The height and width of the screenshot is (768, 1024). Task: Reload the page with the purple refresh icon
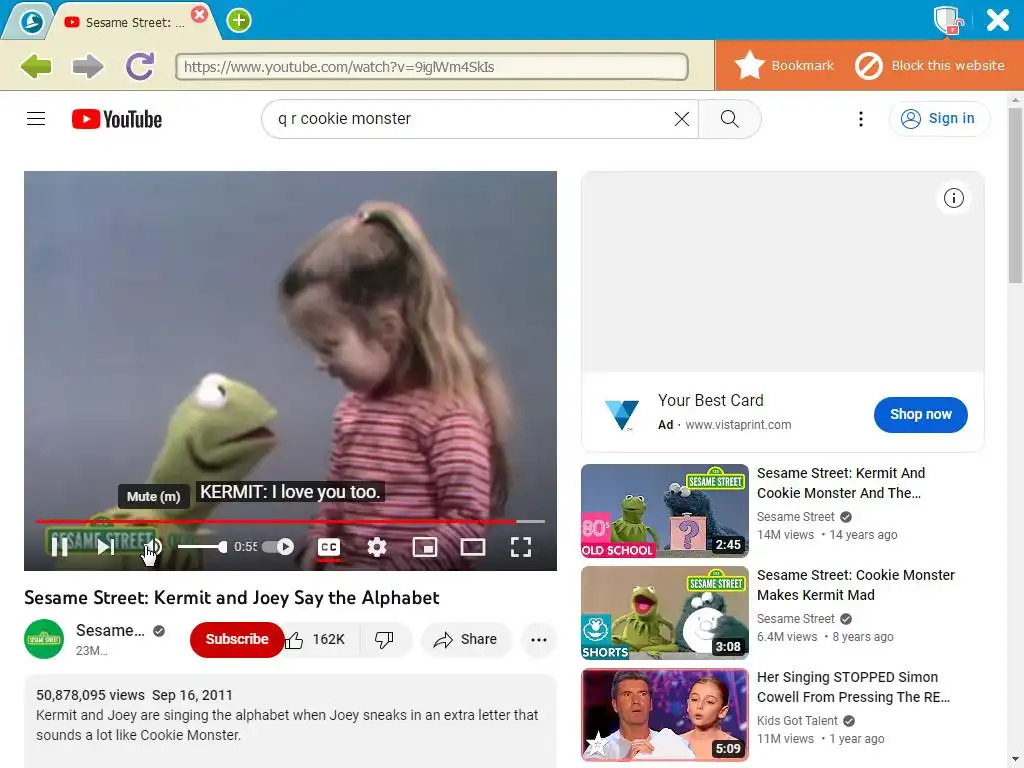(140, 66)
